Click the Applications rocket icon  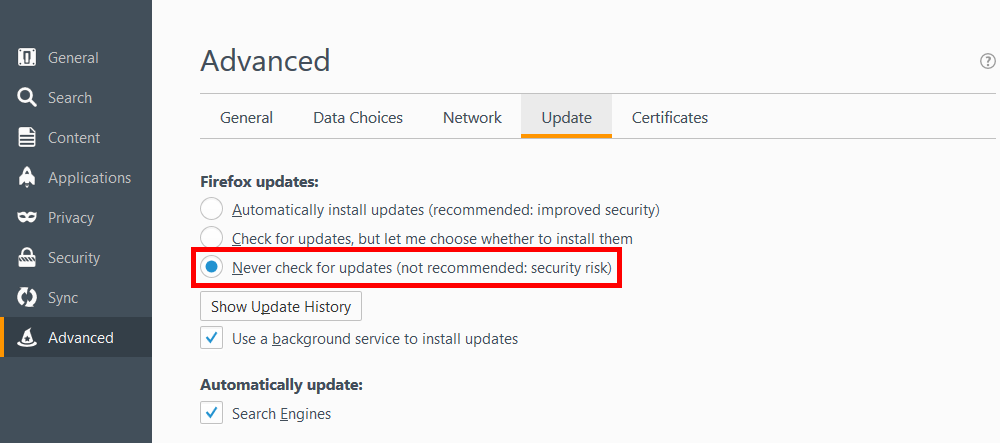tap(28, 178)
